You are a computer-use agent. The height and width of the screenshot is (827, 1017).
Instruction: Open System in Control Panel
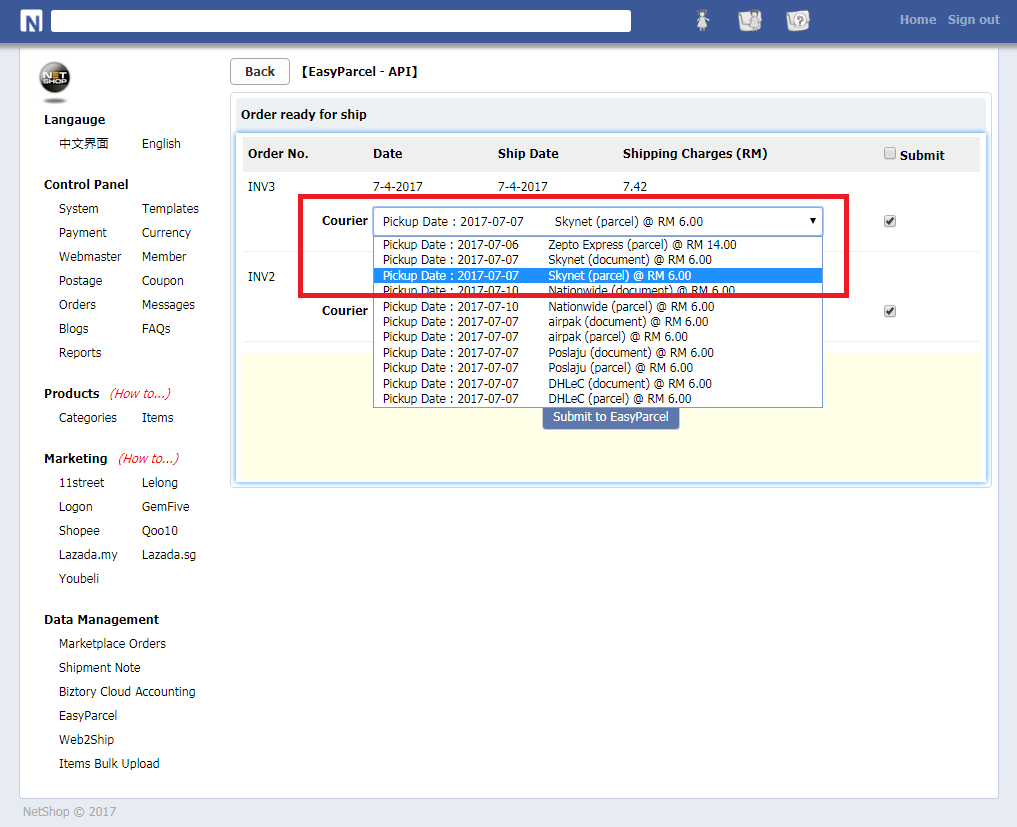78,209
